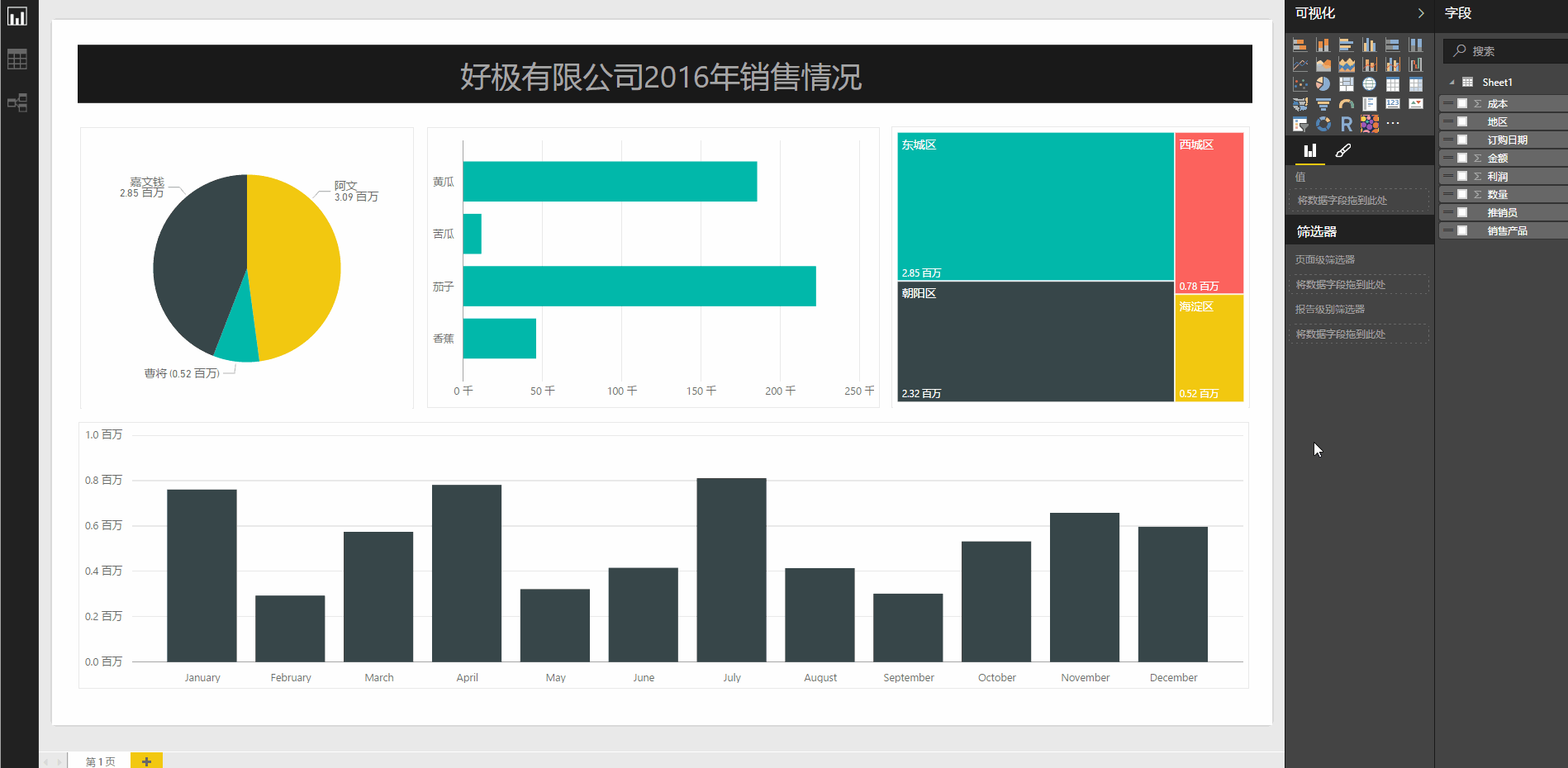Select the card visual with 123
The image size is (1568, 768).
[1392, 104]
